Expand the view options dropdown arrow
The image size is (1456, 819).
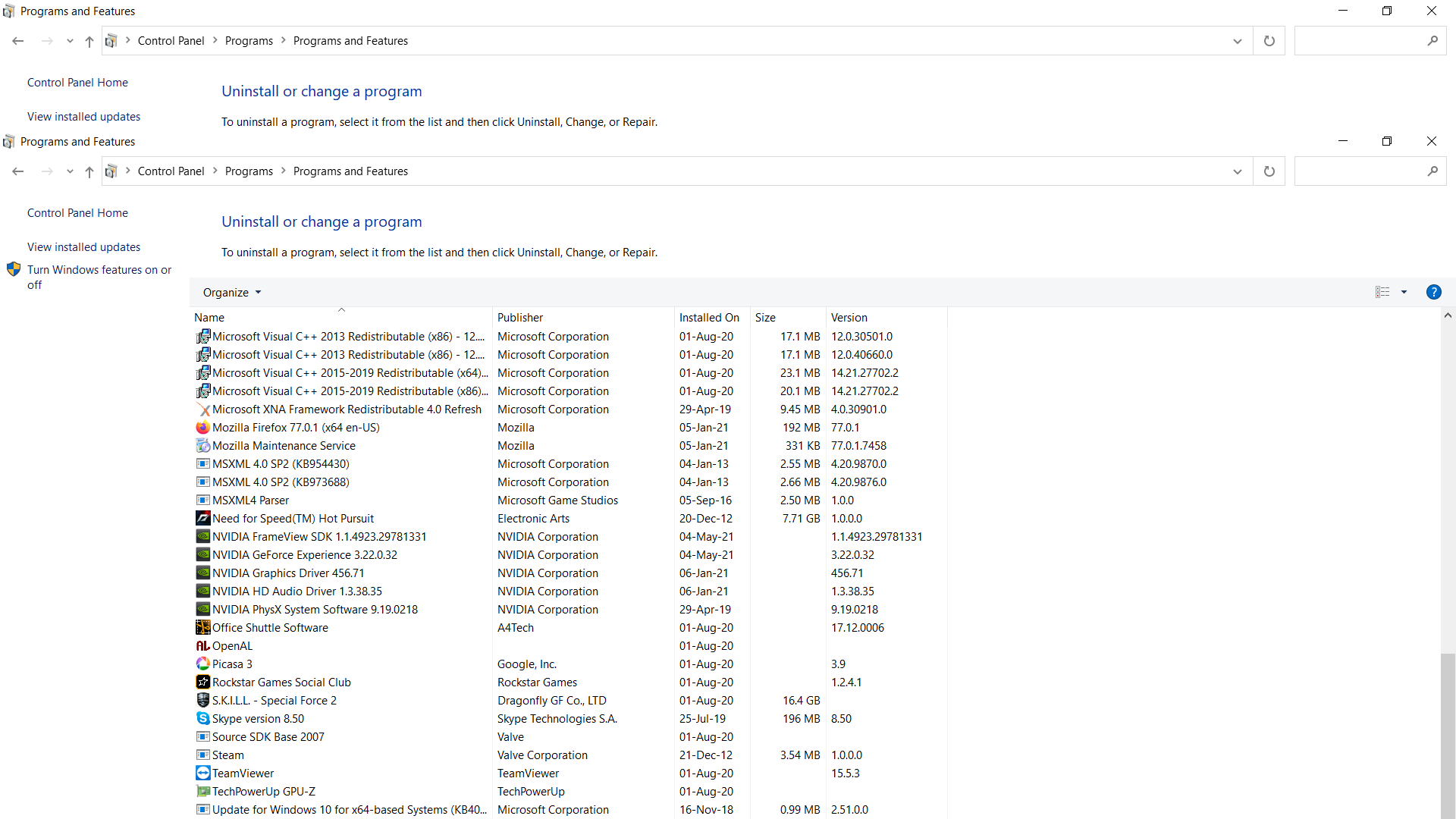1404,292
